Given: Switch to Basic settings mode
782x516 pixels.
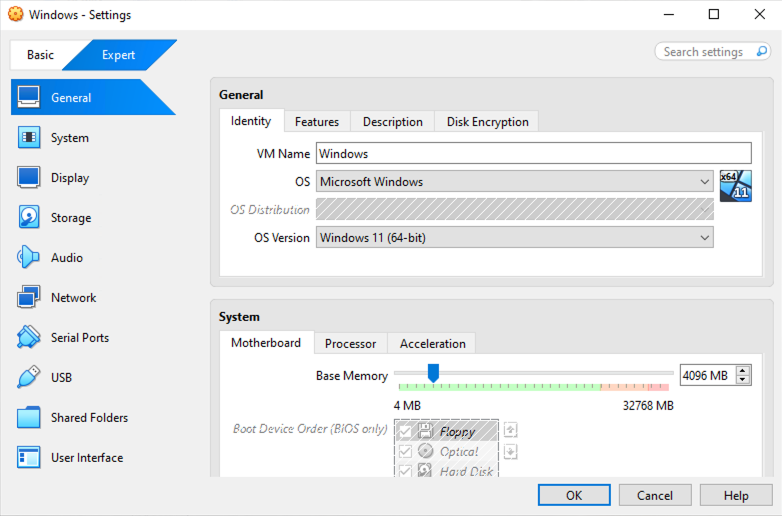Looking at the screenshot, I should click(40, 55).
